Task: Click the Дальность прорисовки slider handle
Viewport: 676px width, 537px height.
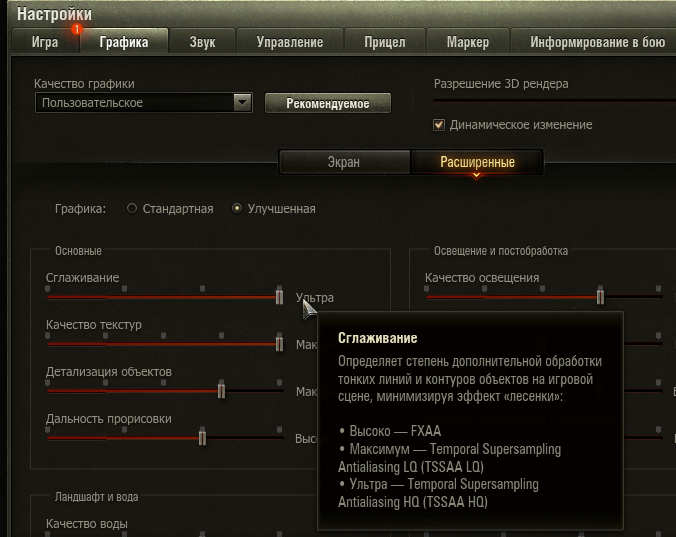Action: [x=202, y=438]
